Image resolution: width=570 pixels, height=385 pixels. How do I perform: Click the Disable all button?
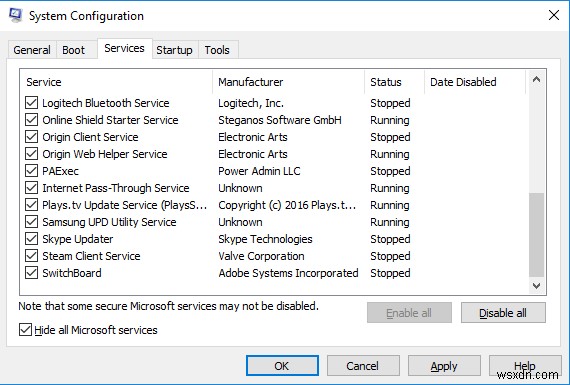(503, 313)
